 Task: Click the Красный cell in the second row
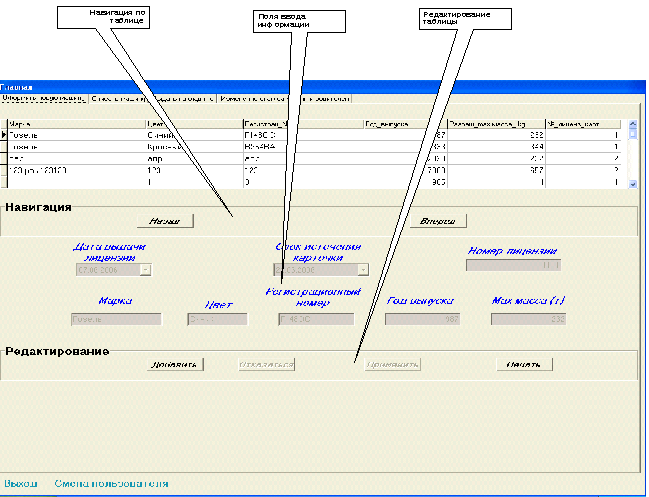195,146
